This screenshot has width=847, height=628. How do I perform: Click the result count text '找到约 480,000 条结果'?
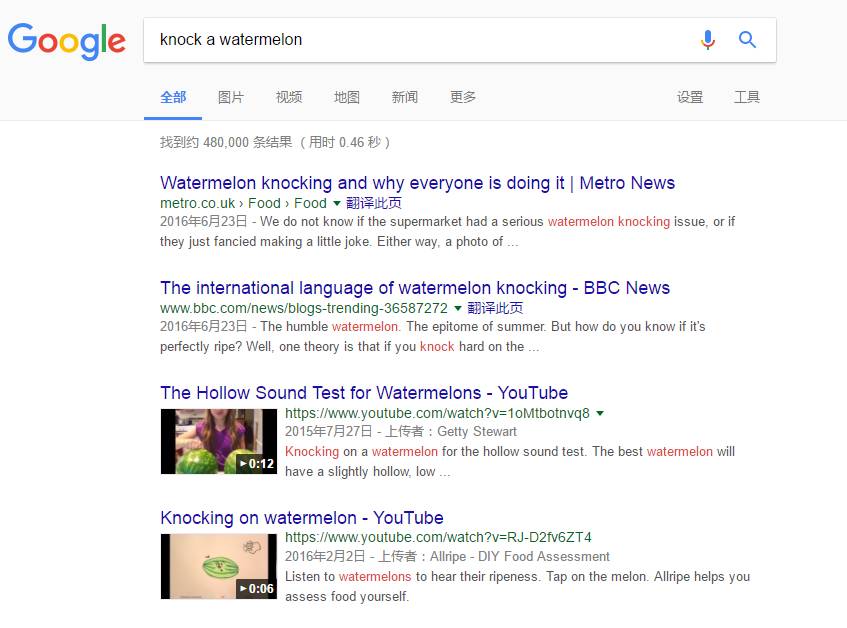[x=226, y=142]
